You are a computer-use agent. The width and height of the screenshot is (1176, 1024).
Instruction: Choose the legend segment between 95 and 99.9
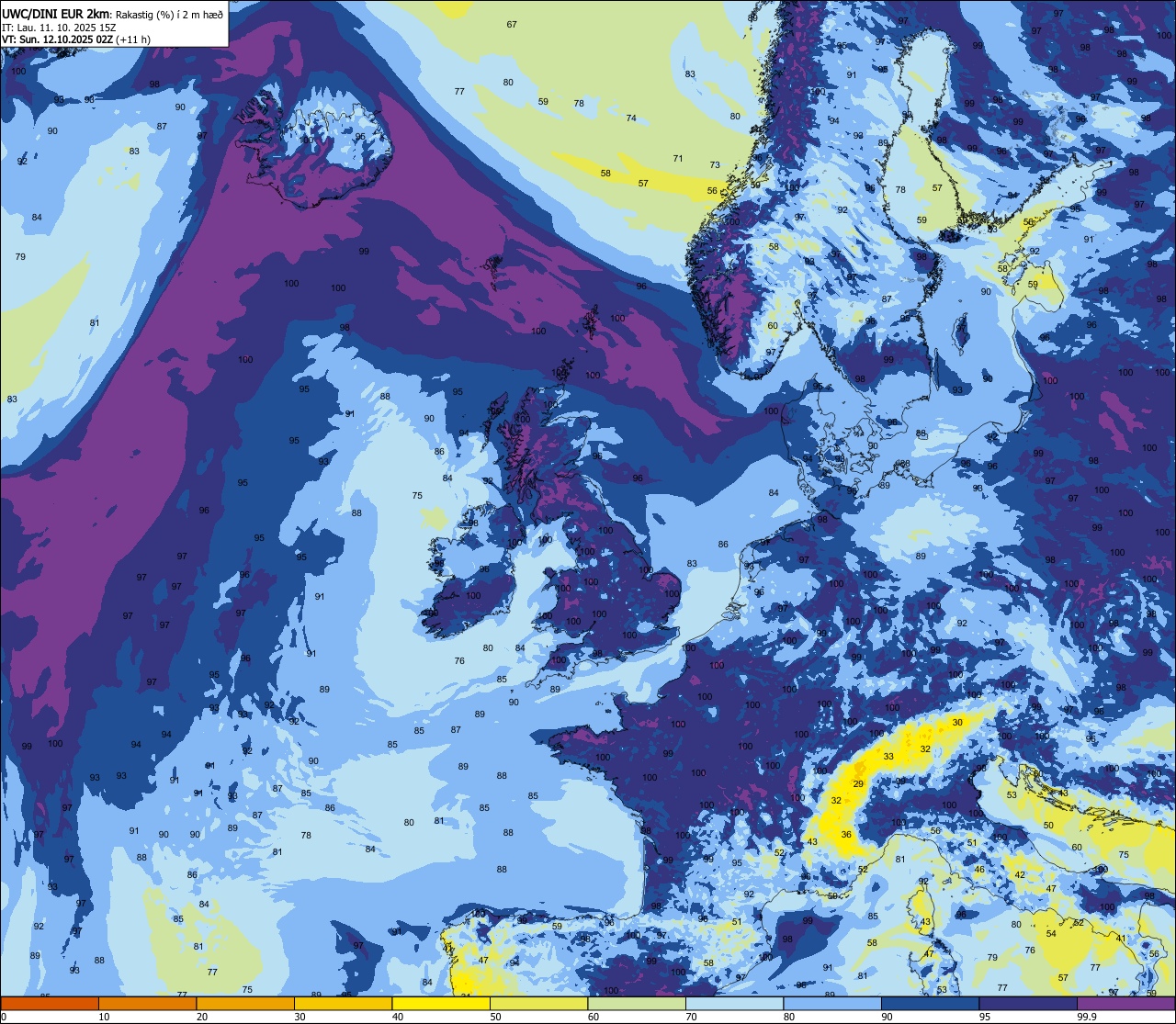[x=1028, y=1003]
